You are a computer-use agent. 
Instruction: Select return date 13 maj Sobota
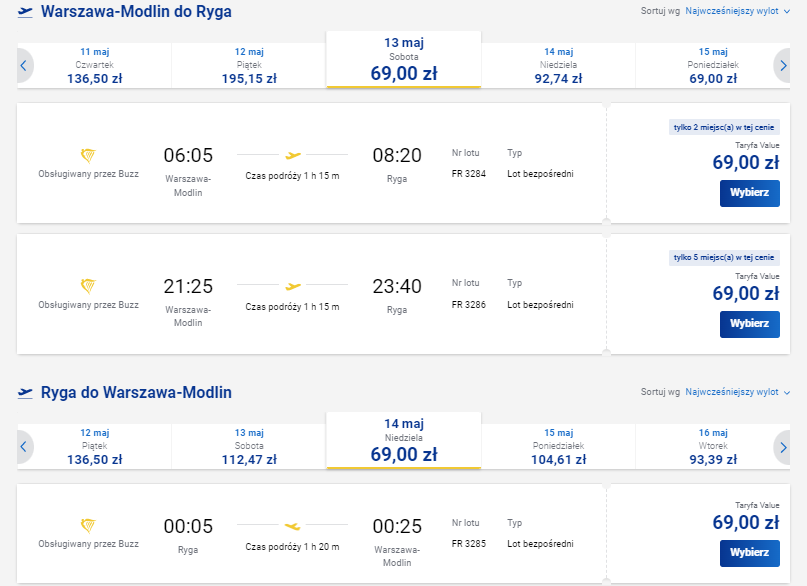(x=249, y=447)
